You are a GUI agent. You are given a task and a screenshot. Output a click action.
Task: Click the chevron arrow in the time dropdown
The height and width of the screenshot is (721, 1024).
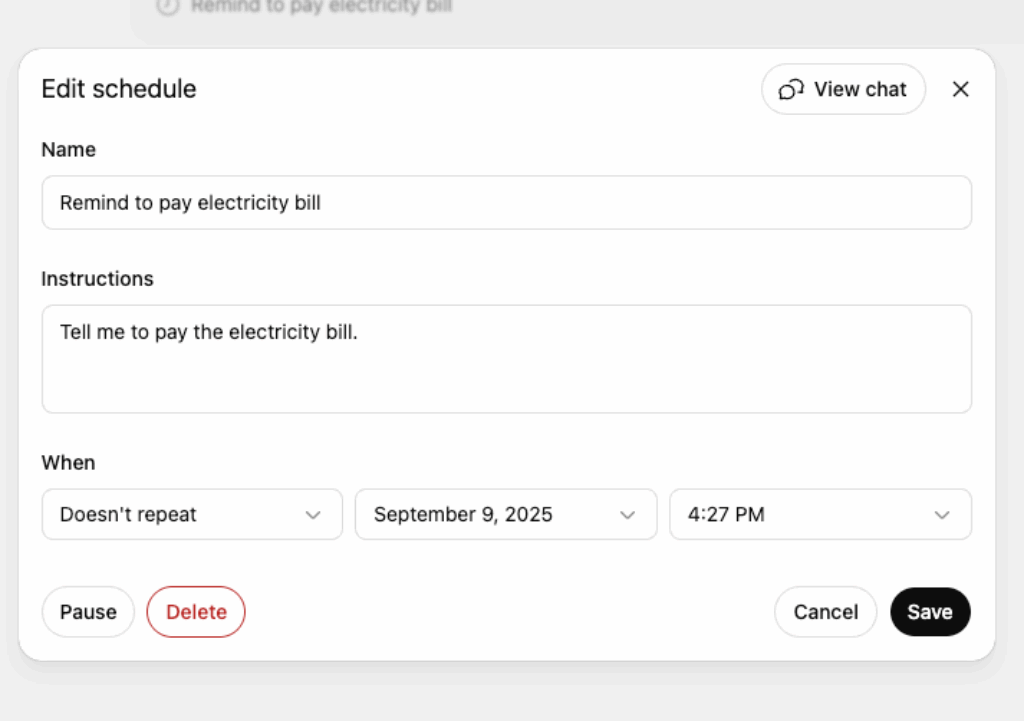pos(941,515)
